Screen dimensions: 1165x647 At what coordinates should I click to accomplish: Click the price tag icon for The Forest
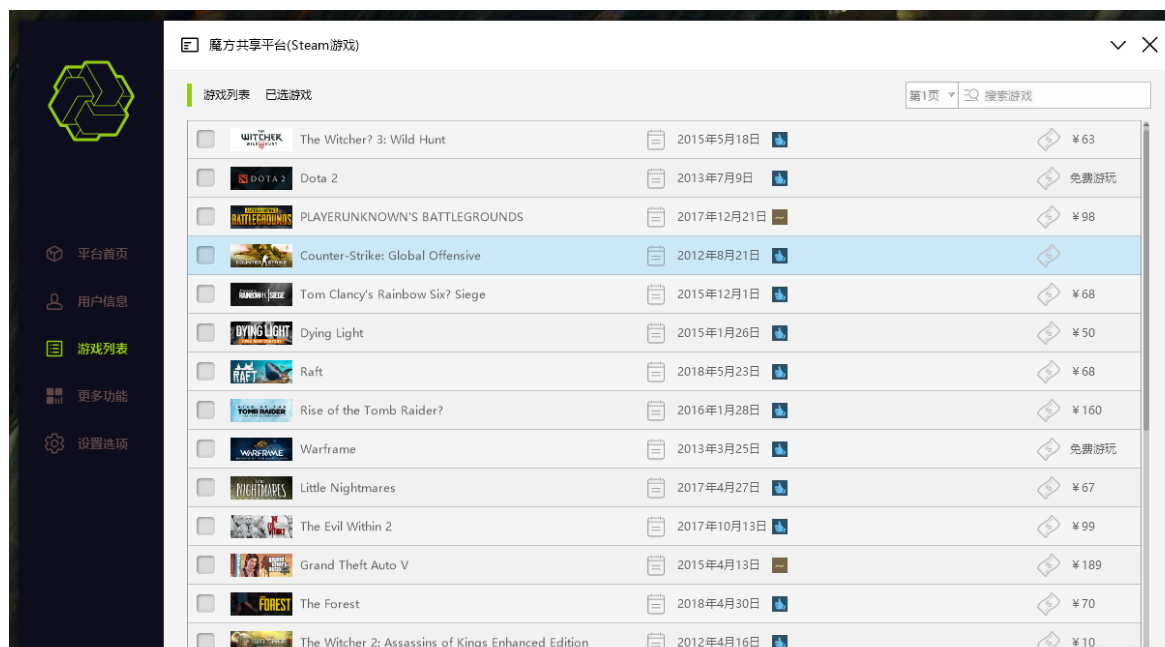(x=1048, y=604)
